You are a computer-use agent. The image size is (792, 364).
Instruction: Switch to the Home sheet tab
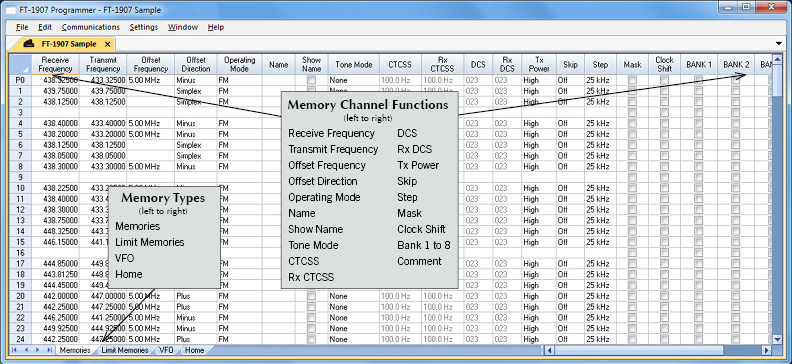[x=194, y=350]
